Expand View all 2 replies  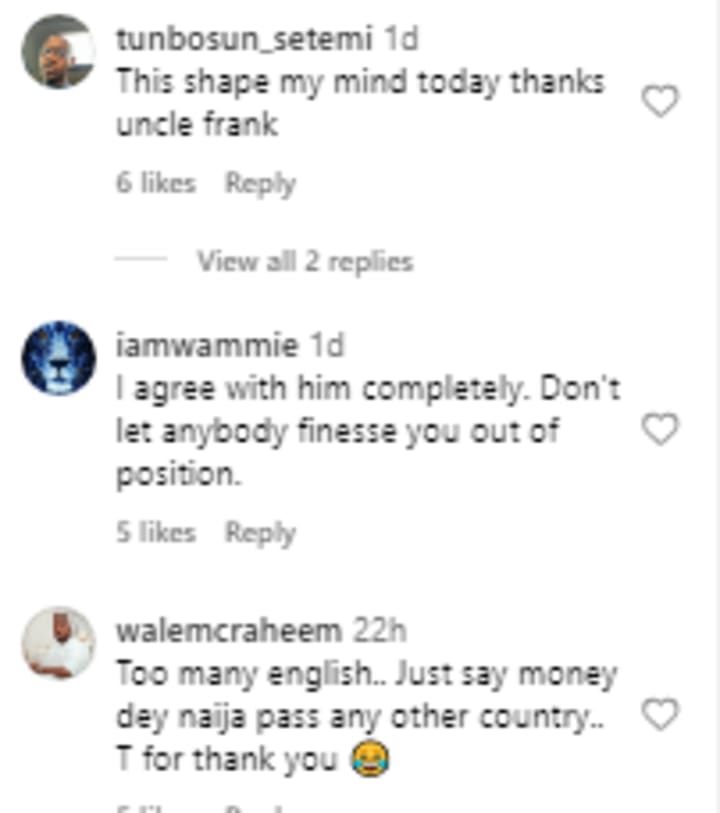305,261
